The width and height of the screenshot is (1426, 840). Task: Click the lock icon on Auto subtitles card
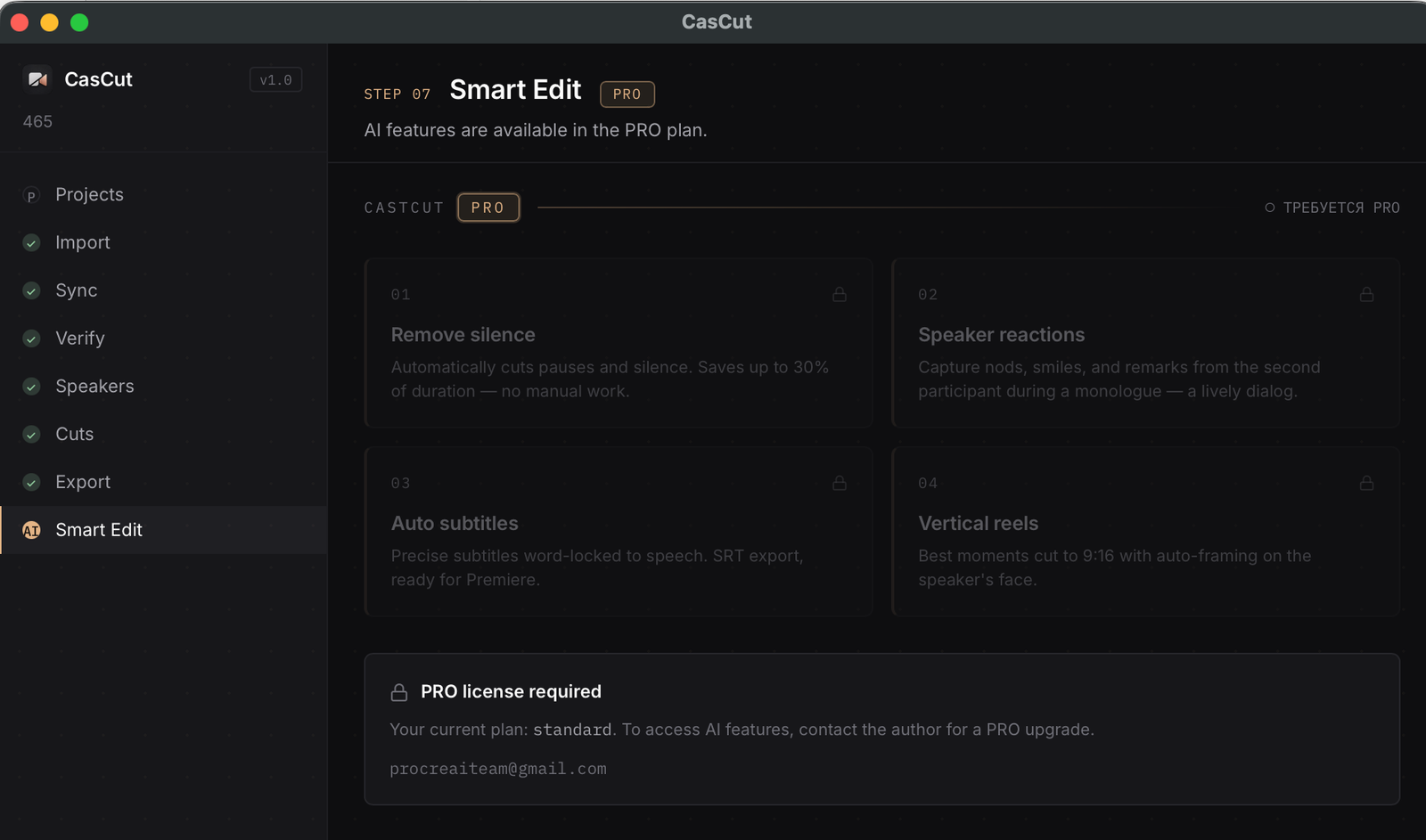pos(840,483)
